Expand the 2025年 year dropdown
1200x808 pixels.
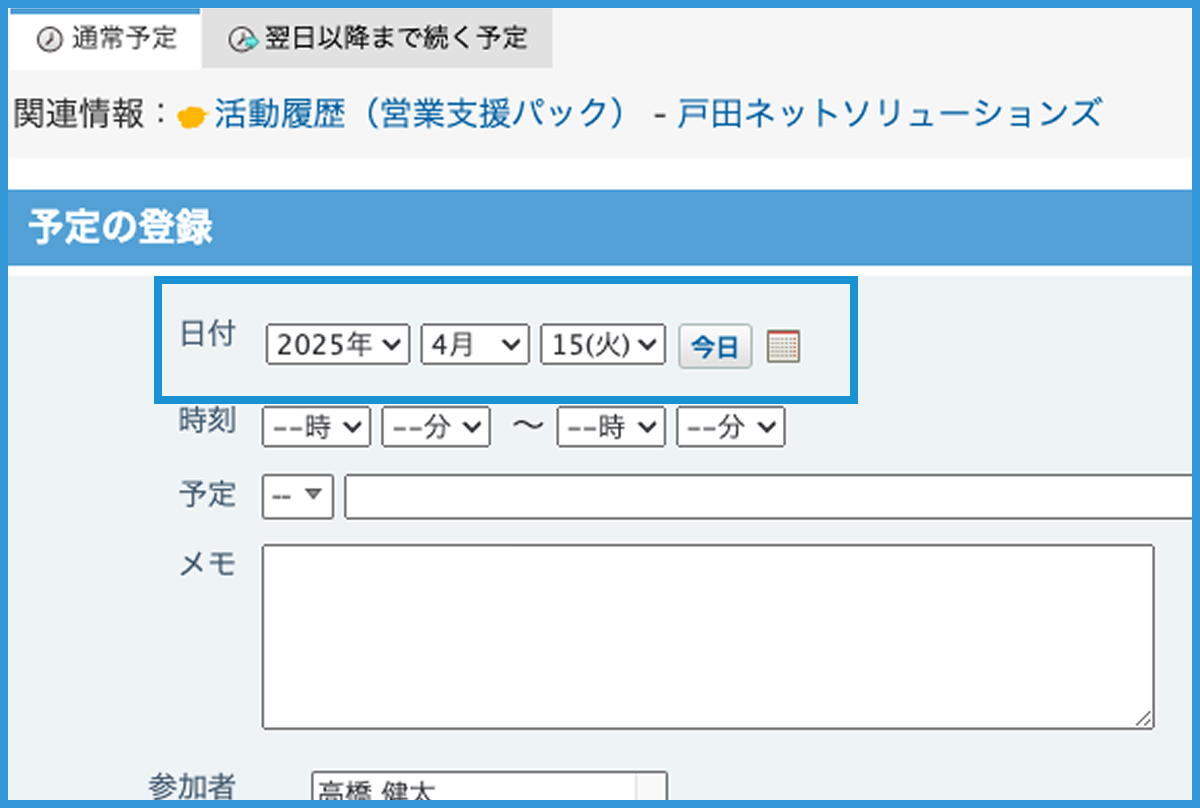point(338,346)
